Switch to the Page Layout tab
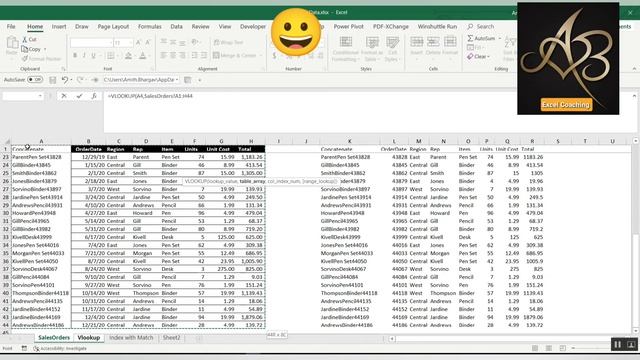640x360 pixels. [113, 27]
